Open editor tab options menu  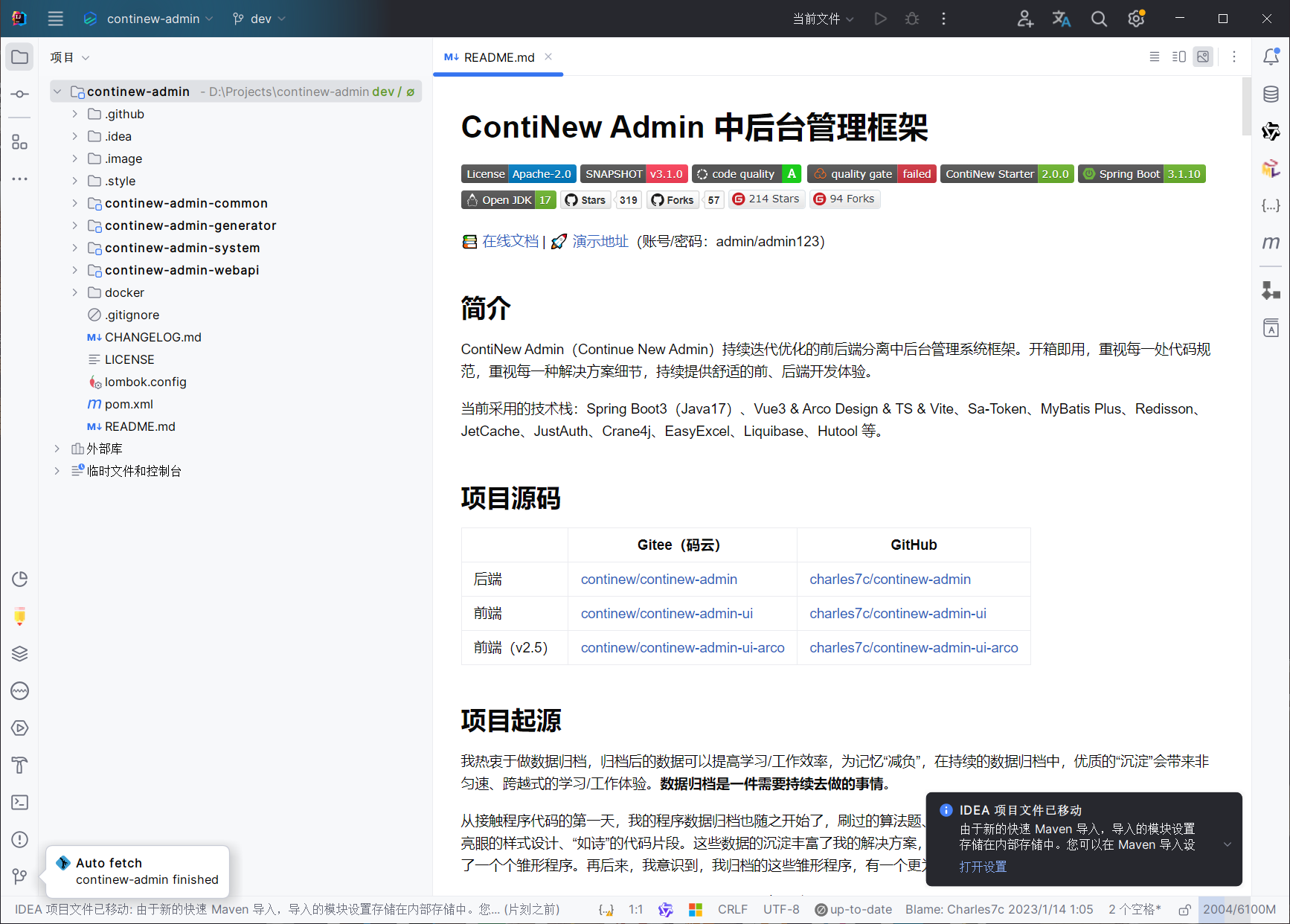[x=1234, y=57]
